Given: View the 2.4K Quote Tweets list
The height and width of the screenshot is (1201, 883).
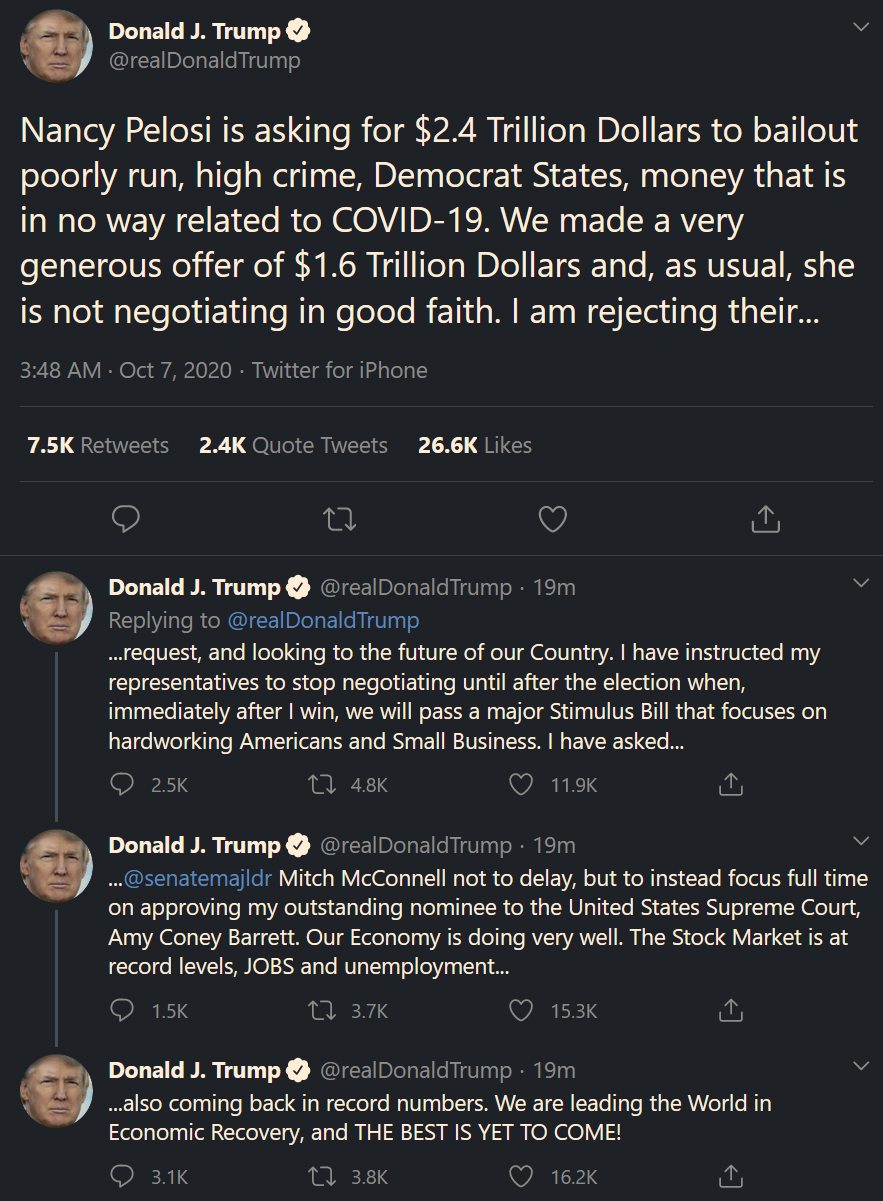Looking at the screenshot, I should pos(293,445).
